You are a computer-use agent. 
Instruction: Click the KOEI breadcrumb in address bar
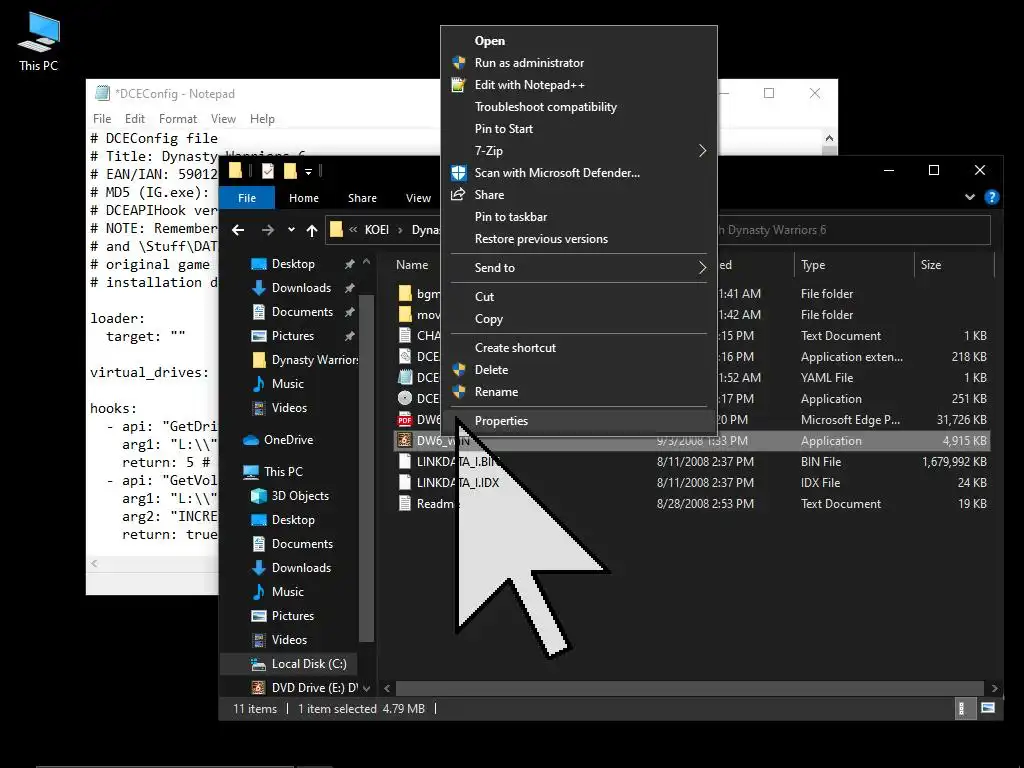pyautogui.click(x=377, y=230)
